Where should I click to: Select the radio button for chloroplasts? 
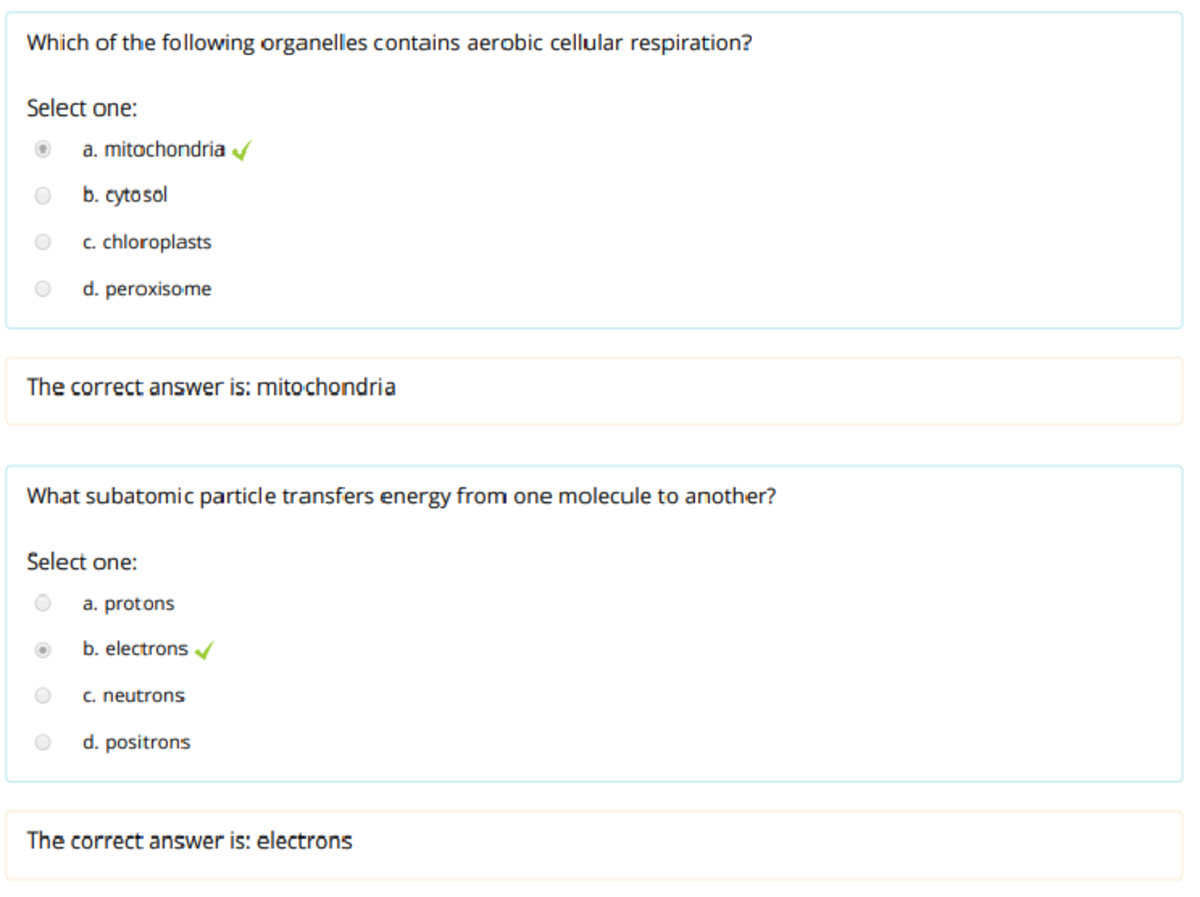coord(42,241)
